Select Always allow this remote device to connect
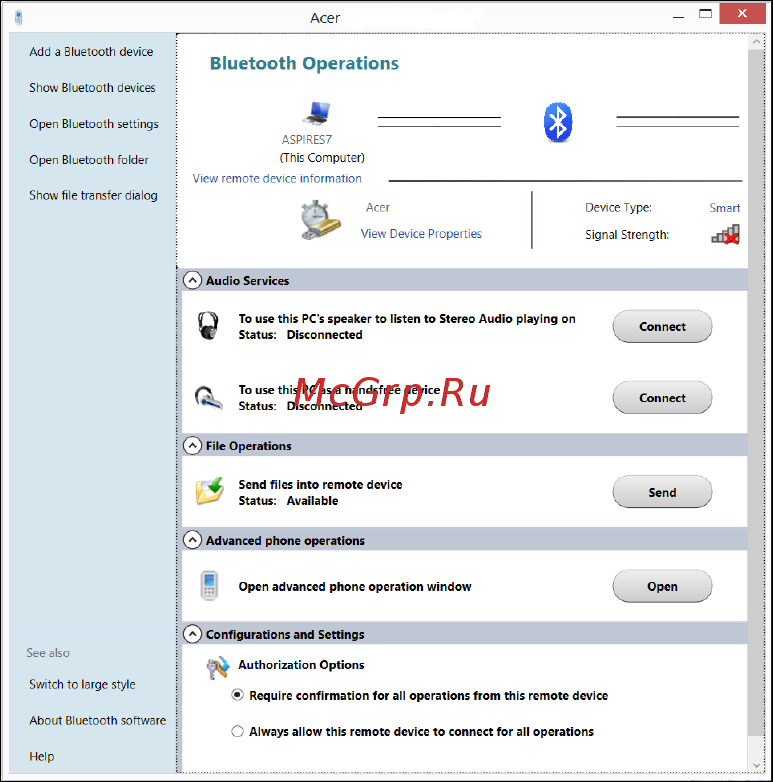Viewport: 773px width, 782px height. 237,731
